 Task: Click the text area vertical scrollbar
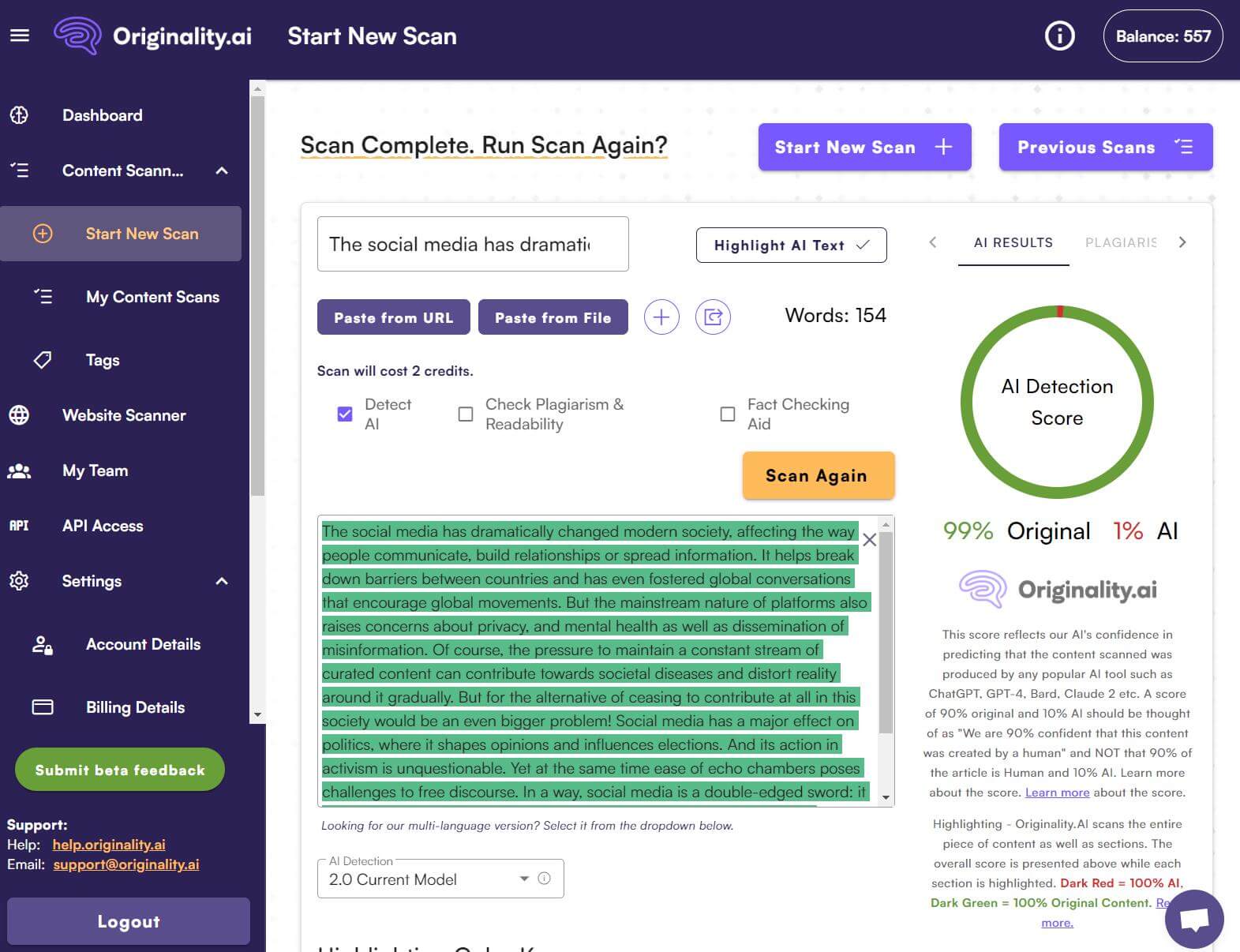886,632
